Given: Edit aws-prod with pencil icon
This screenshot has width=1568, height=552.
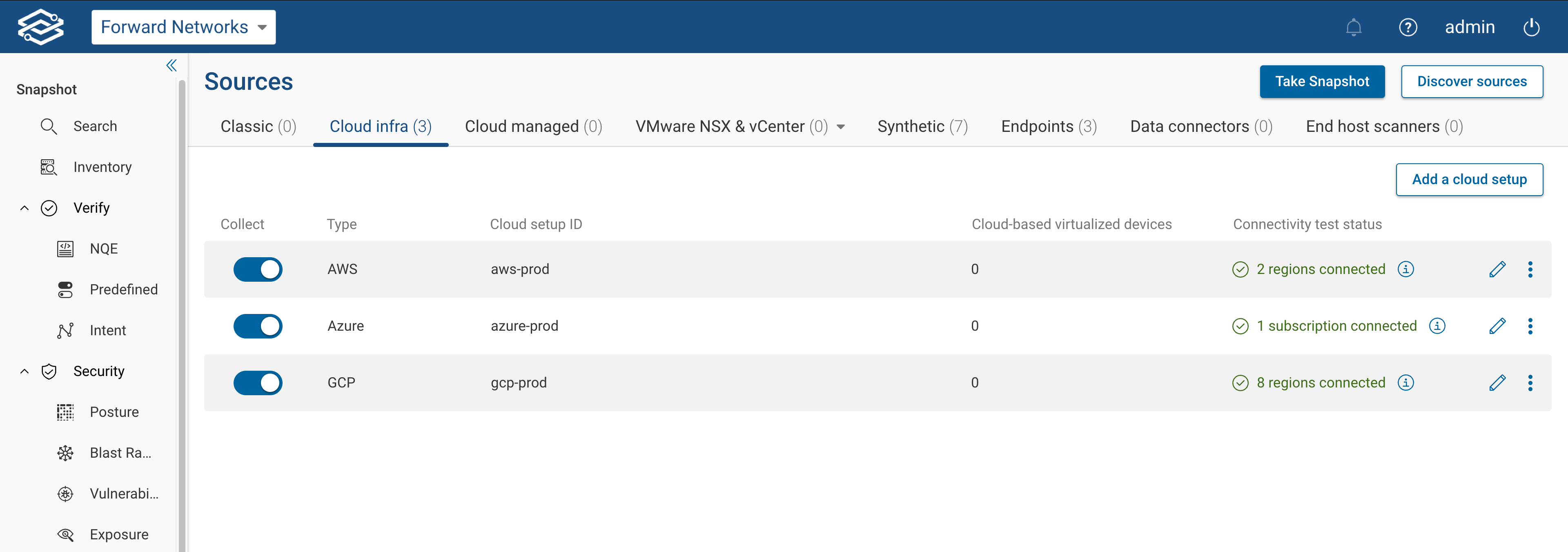Looking at the screenshot, I should tap(1497, 269).
